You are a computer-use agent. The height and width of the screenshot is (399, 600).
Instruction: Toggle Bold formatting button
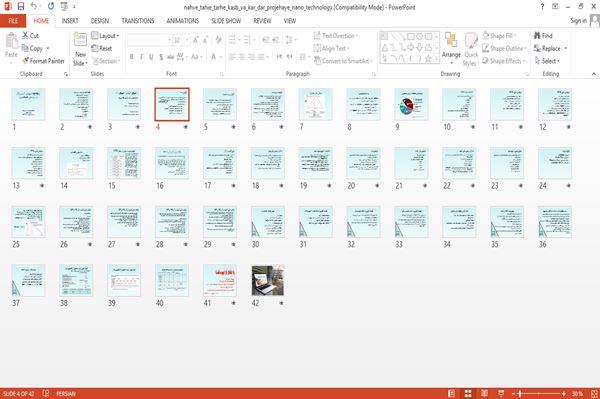click(x=132, y=57)
